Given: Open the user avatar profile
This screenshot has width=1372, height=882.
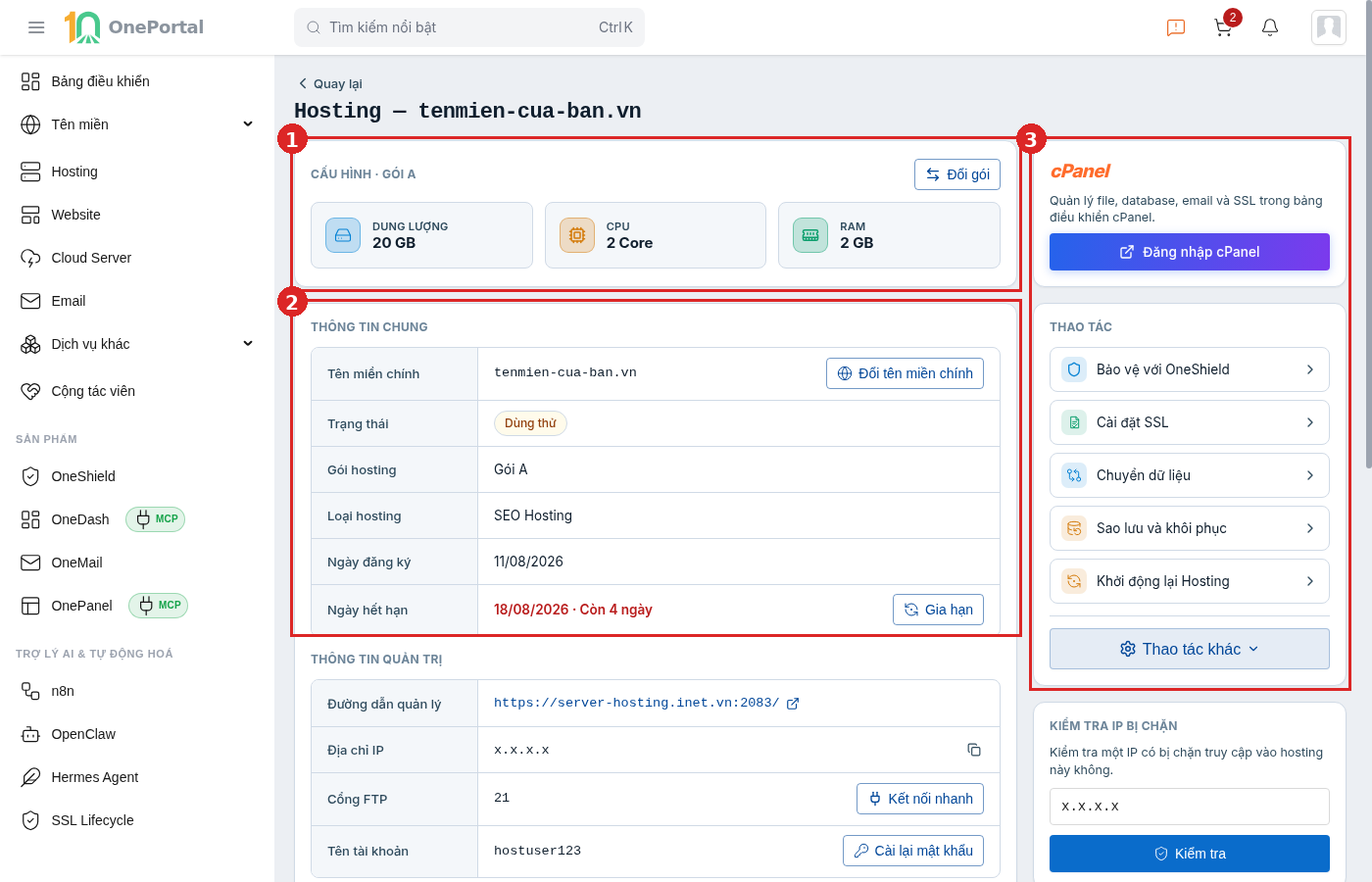Looking at the screenshot, I should click(x=1329, y=27).
